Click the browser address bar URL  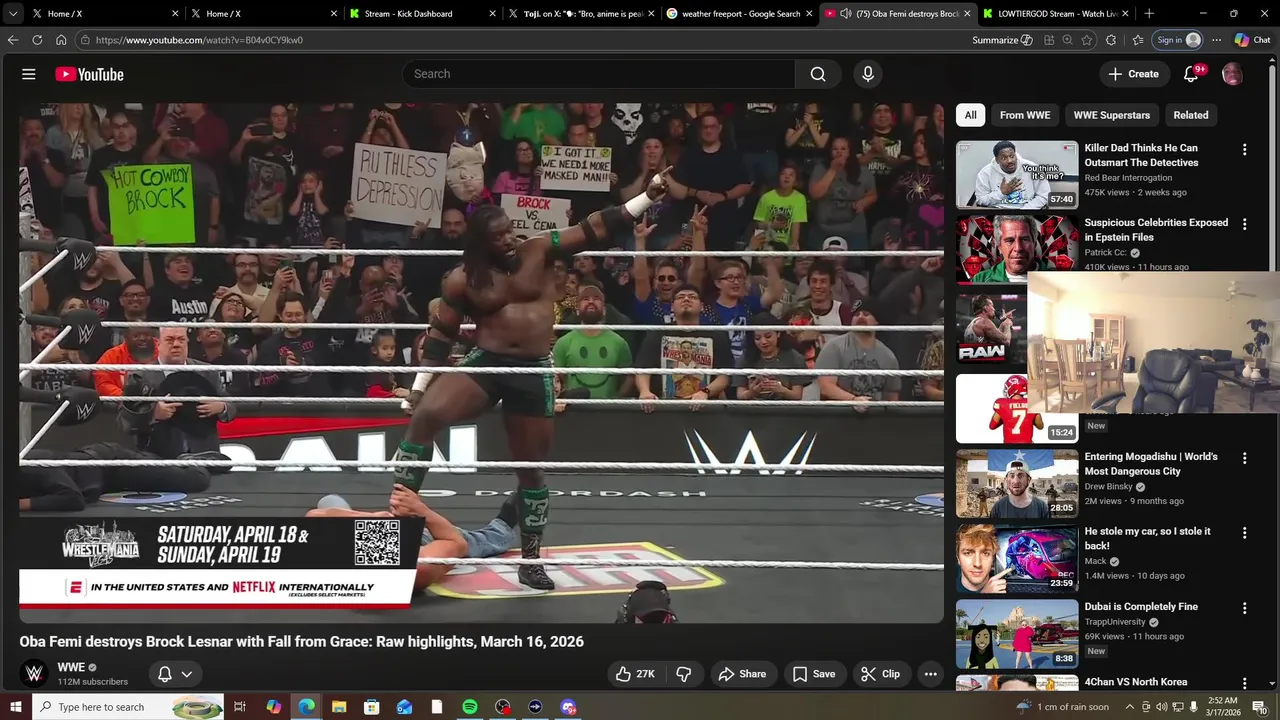[199, 40]
